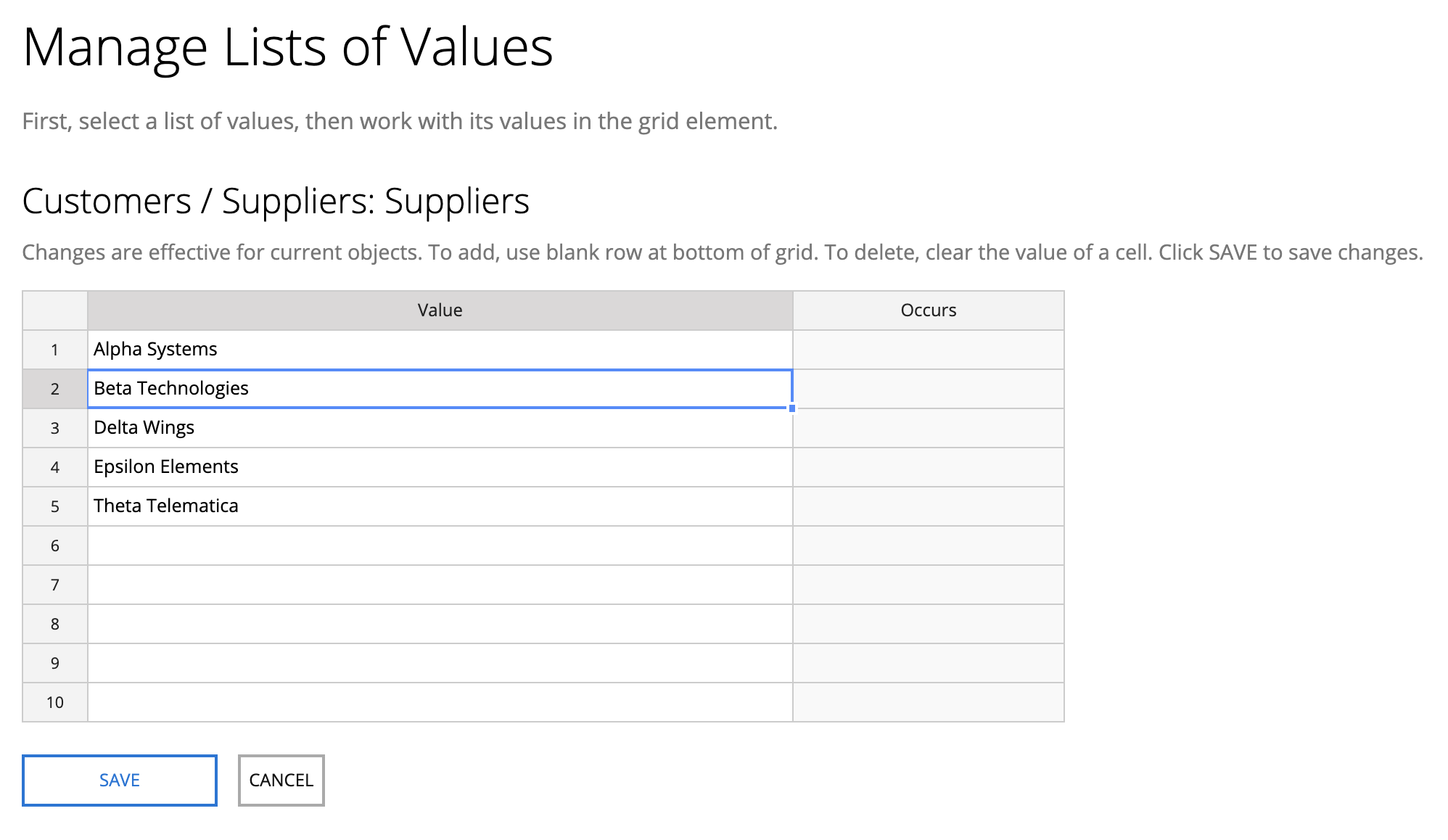The height and width of the screenshot is (840, 1448).
Task: Click row header number 5
Action: click(55, 506)
